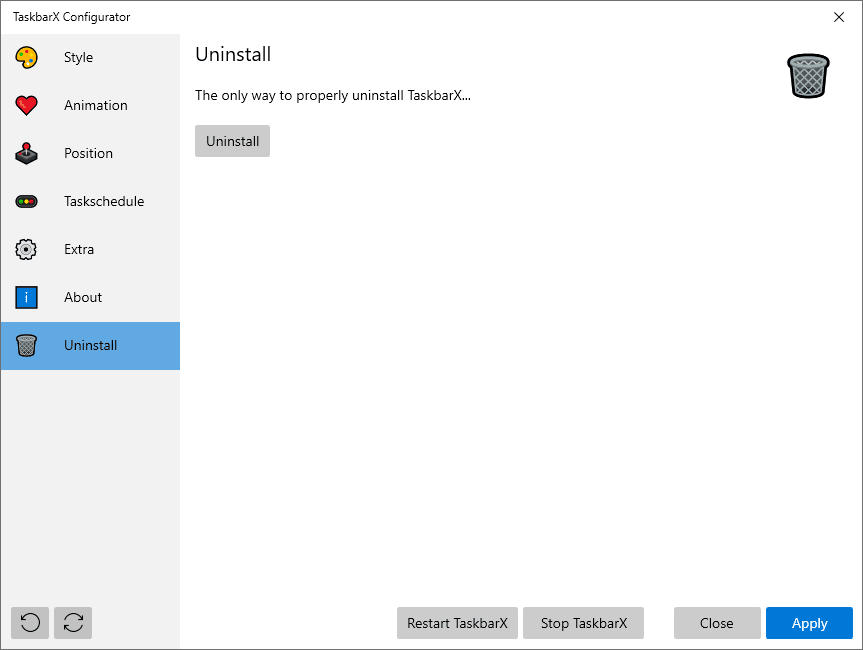Click the revert arrow icon button
This screenshot has height=650, width=863.
[30, 623]
